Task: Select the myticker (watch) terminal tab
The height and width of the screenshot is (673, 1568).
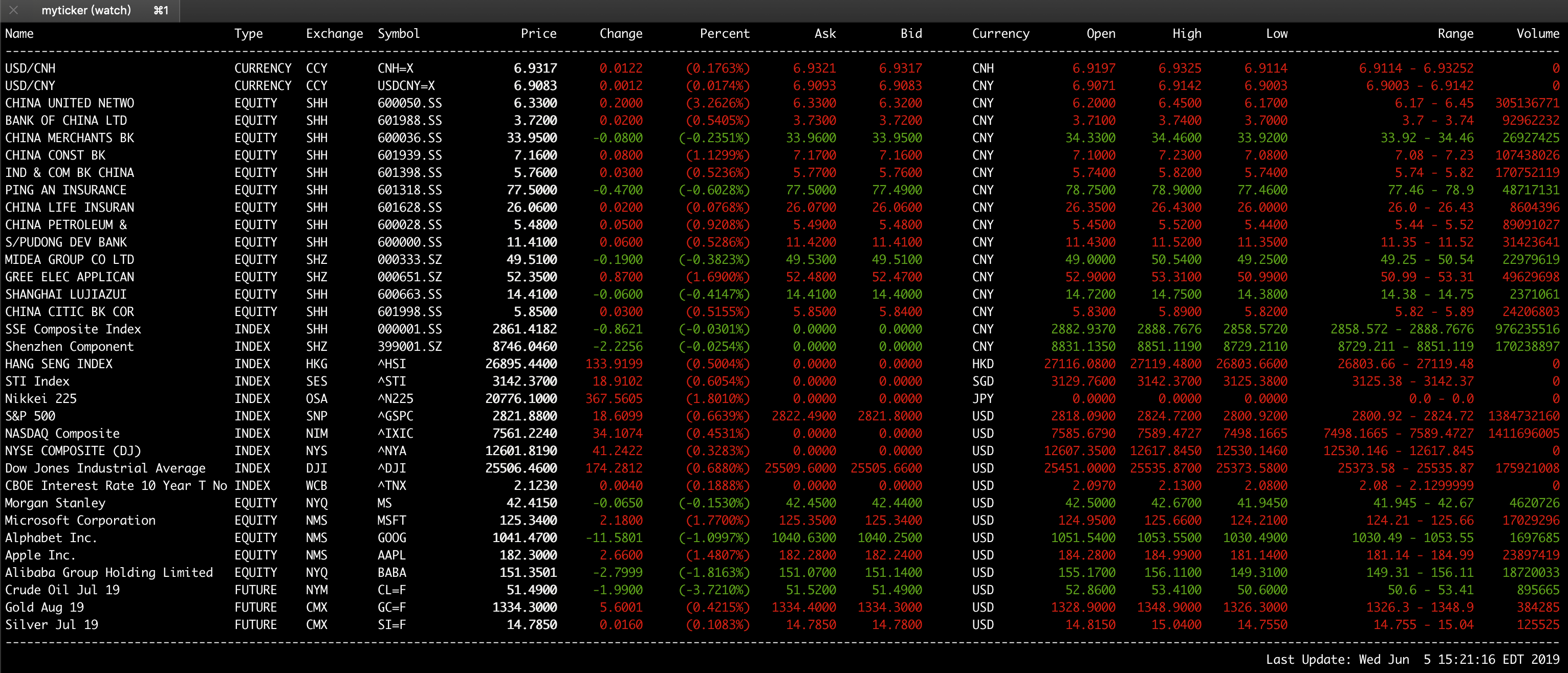Action: [x=86, y=10]
